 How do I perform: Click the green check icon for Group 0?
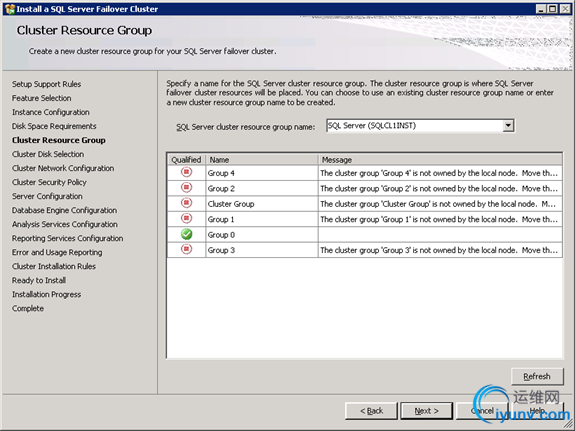click(187, 234)
